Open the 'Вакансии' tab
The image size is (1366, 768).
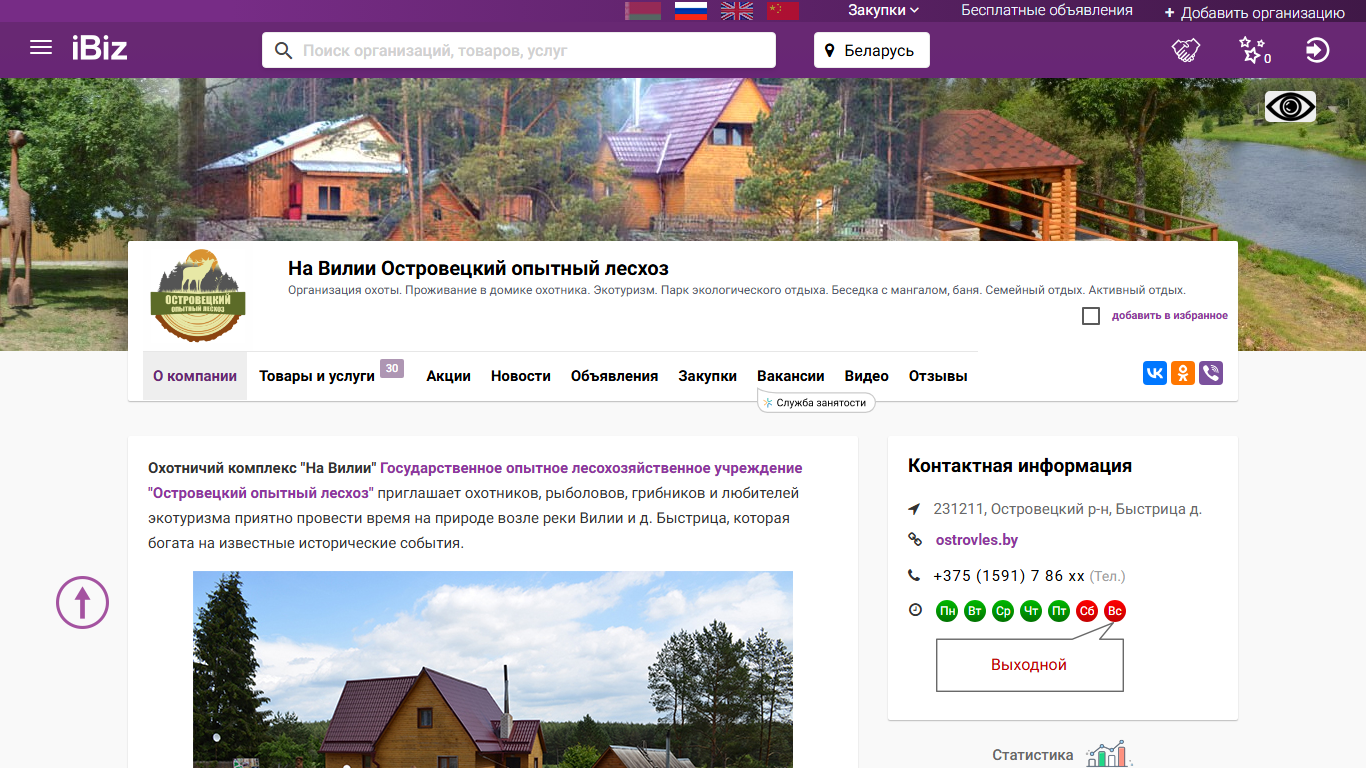[791, 376]
